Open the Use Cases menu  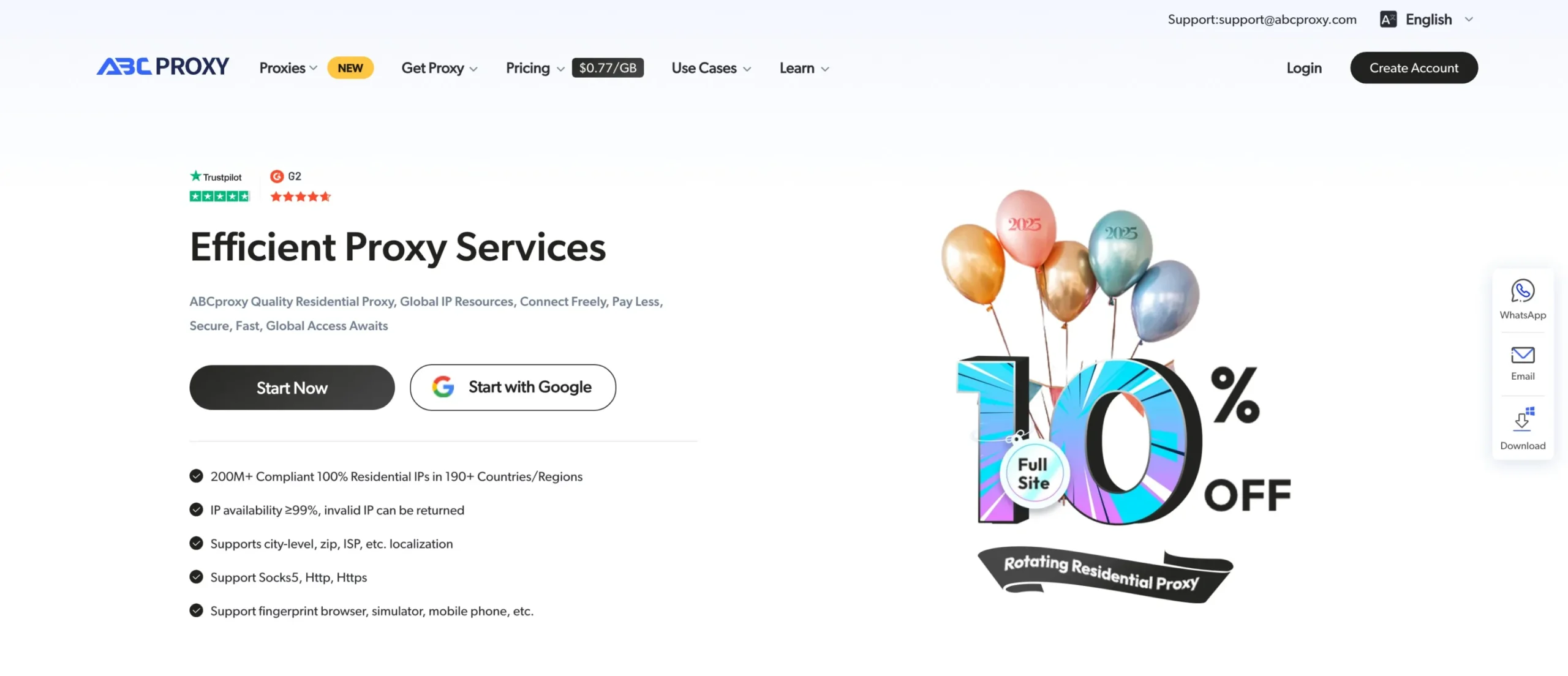(x=711, y=68)
